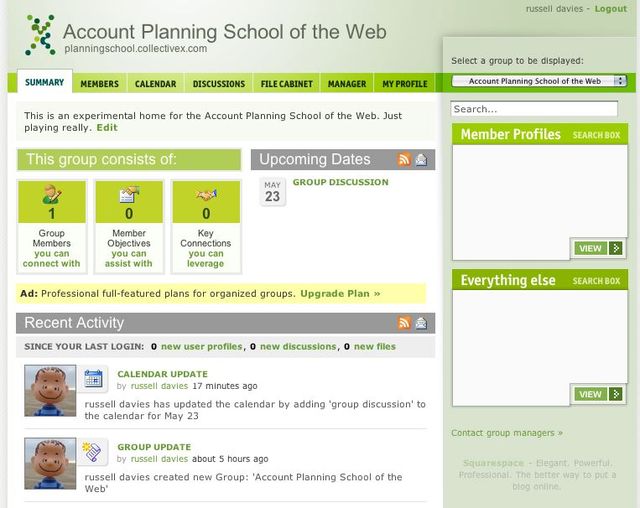
Task: Click the Recent Activity RSS feed icon
Action: click(404, 323)
